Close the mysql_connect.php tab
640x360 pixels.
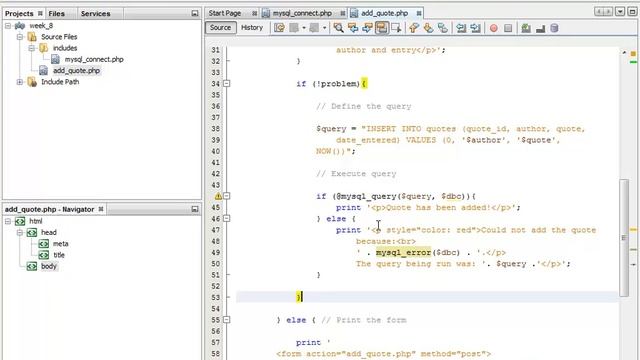(342, 13)
